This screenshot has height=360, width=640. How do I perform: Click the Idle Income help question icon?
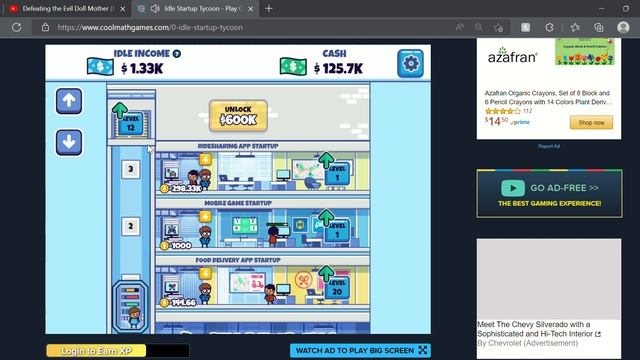point(176,53)
